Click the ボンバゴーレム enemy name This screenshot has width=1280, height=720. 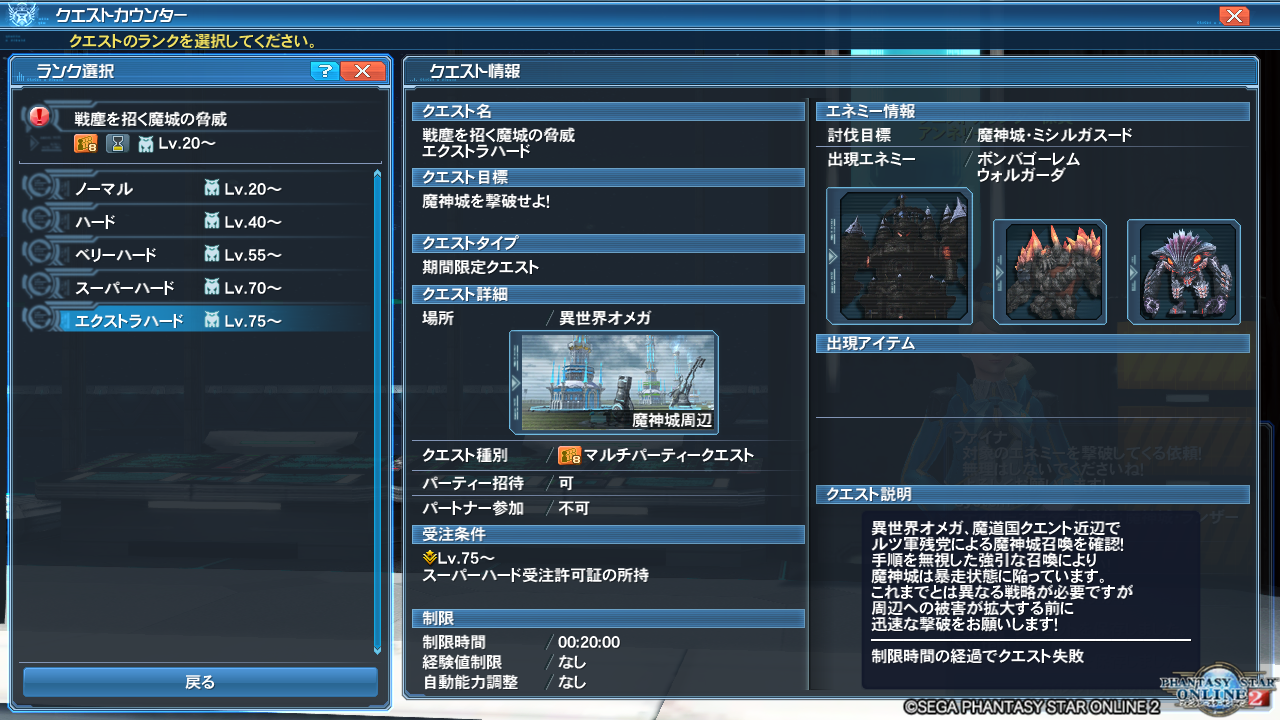click(x=1028, y=159)
